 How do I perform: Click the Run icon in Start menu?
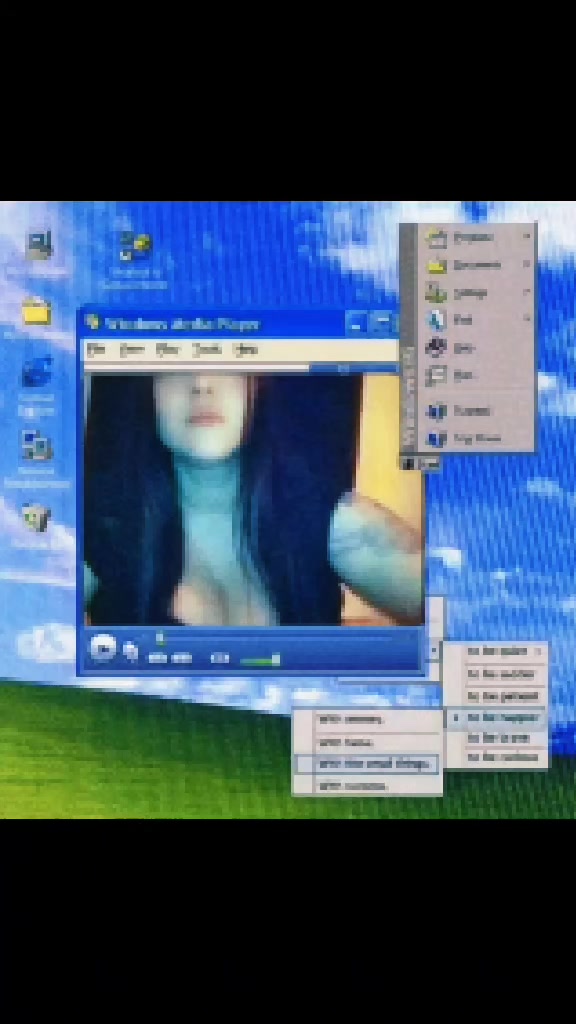436,375
